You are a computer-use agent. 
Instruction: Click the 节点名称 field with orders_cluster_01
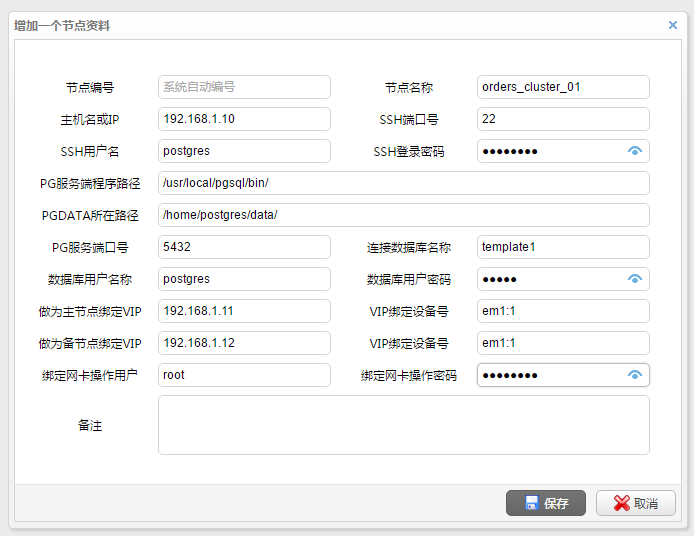pyautogui.click(x=563, y=87)
